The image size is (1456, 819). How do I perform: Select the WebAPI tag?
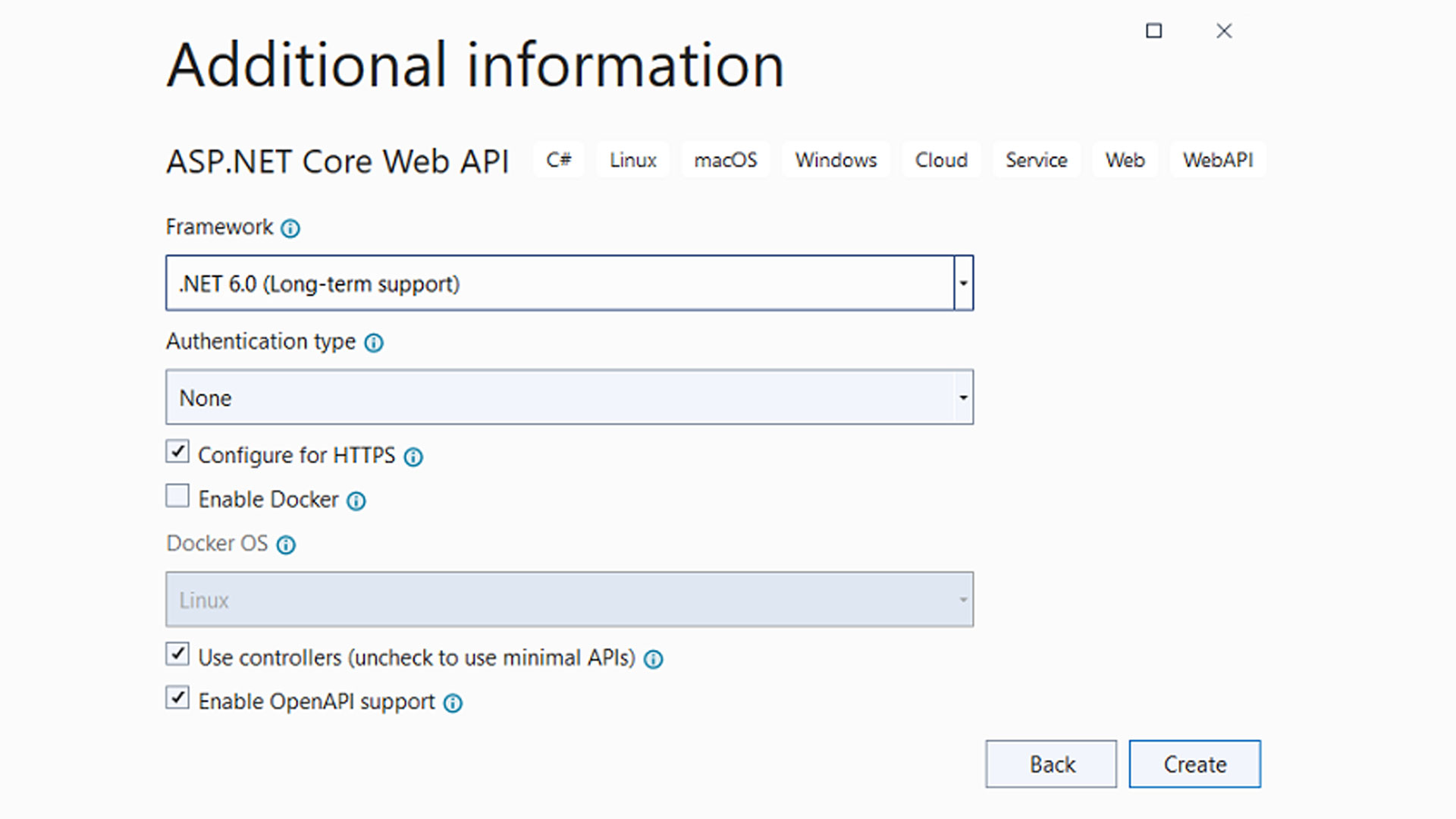pos(1217,160)
